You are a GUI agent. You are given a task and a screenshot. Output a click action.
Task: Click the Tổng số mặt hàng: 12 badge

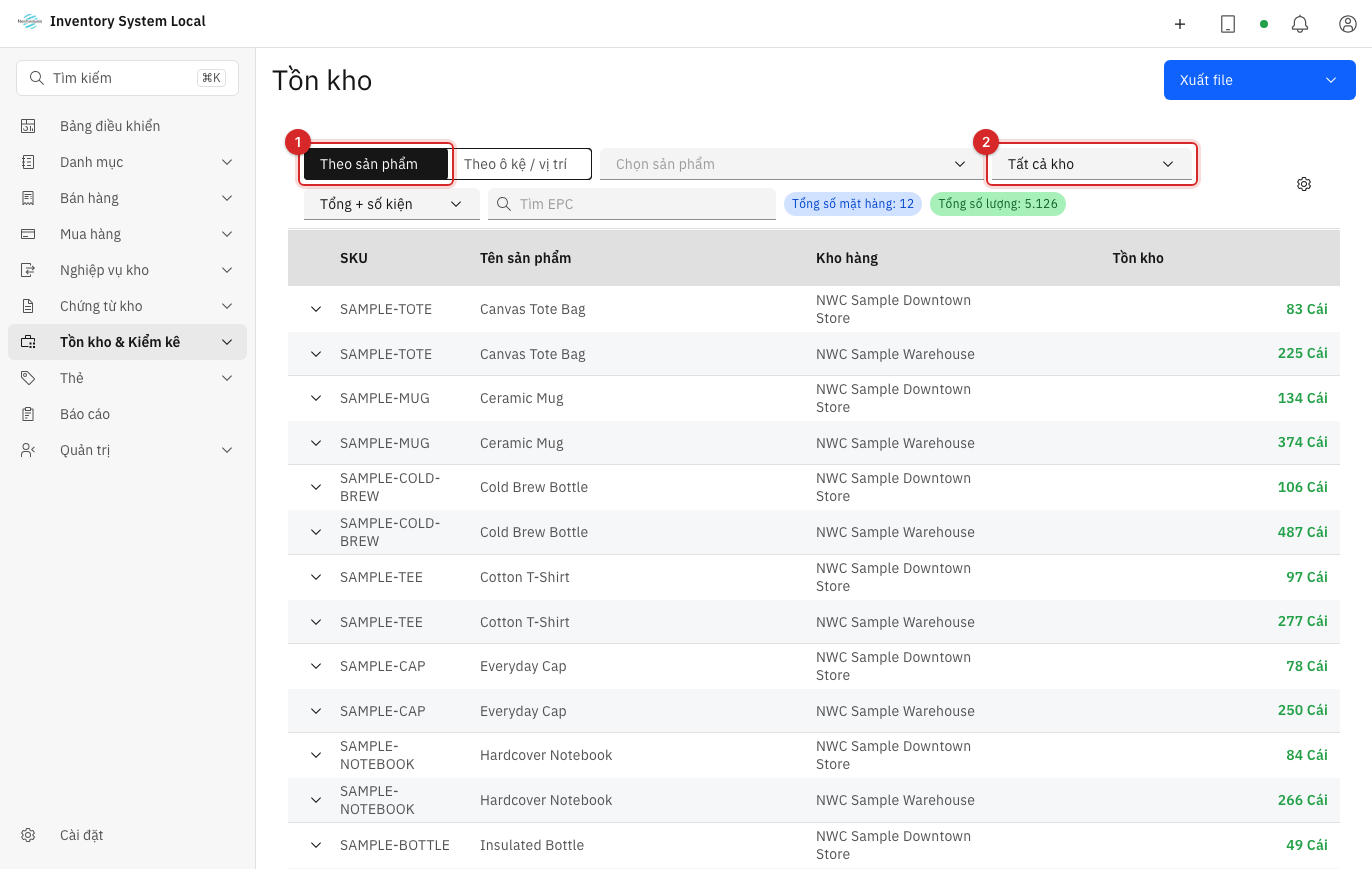pos(853,204)
